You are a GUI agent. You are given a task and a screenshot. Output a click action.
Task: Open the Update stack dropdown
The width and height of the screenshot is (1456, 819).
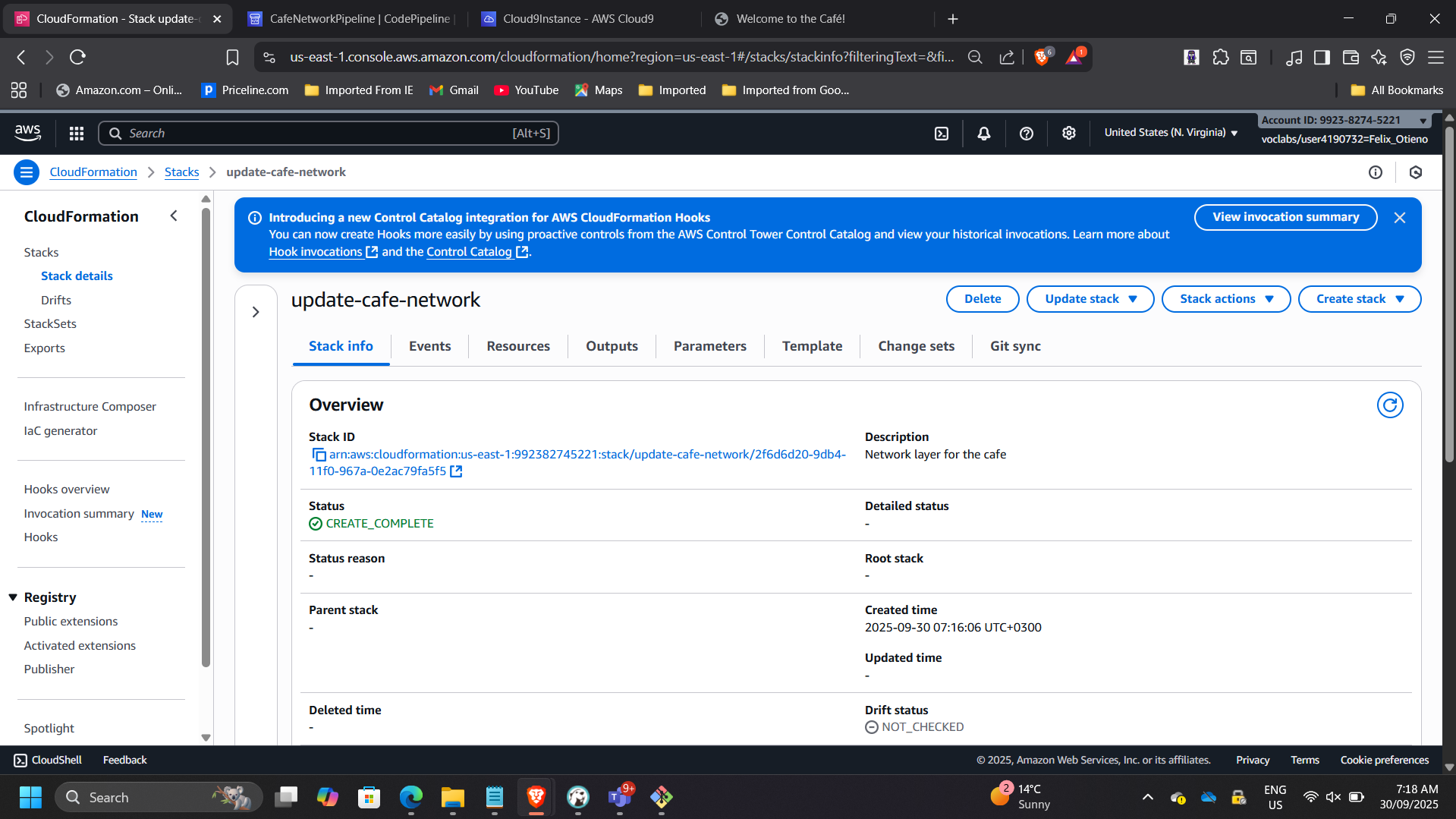pyautogui.click(x=1090, y=299)
